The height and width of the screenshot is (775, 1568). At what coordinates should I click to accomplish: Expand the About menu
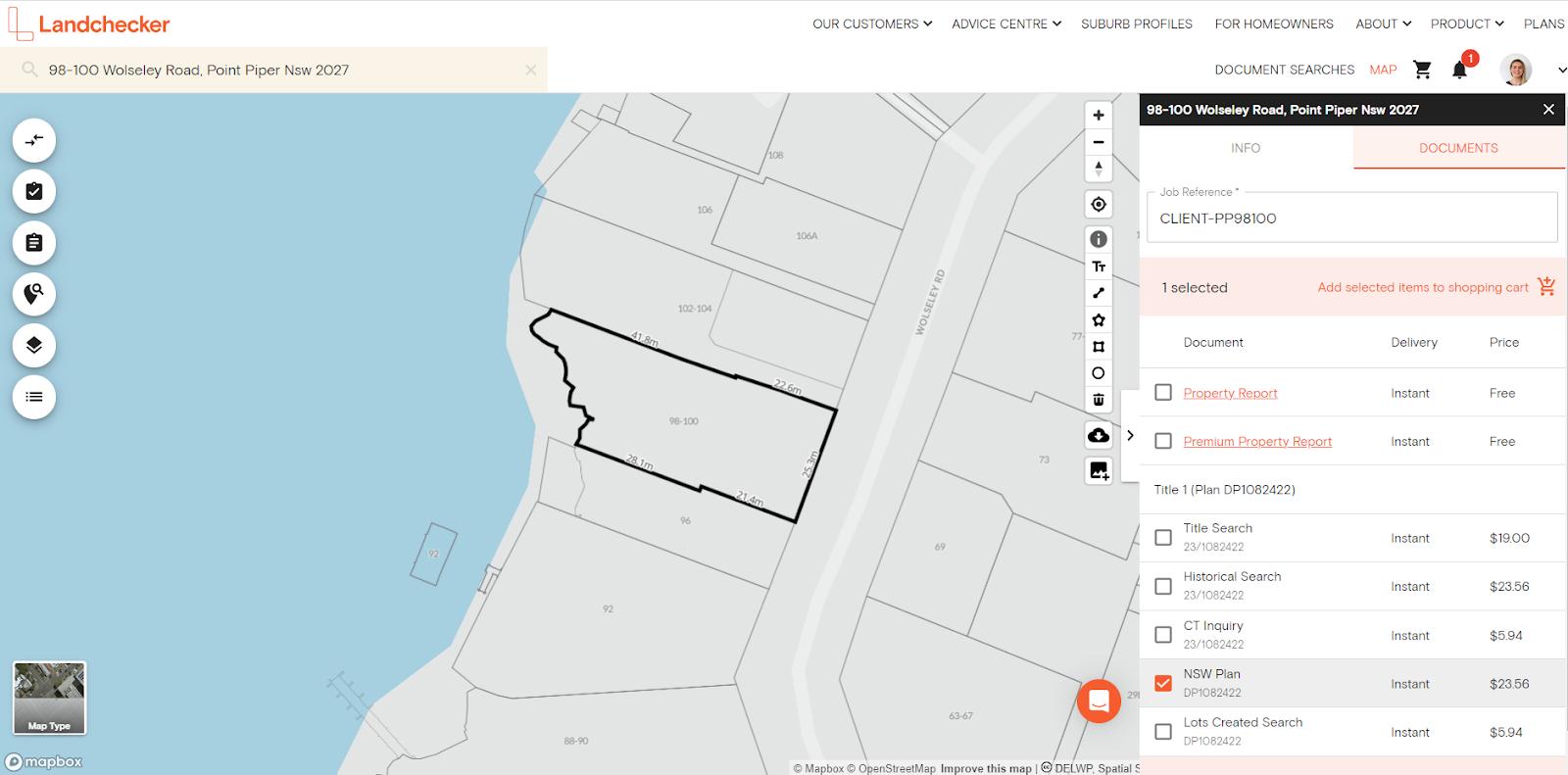click(x=1383, y=24)
